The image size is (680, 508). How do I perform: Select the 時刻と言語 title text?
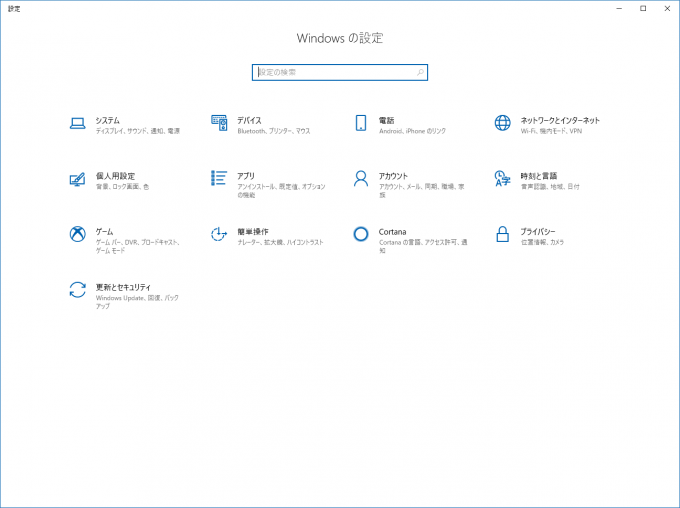tap(539, 176)
